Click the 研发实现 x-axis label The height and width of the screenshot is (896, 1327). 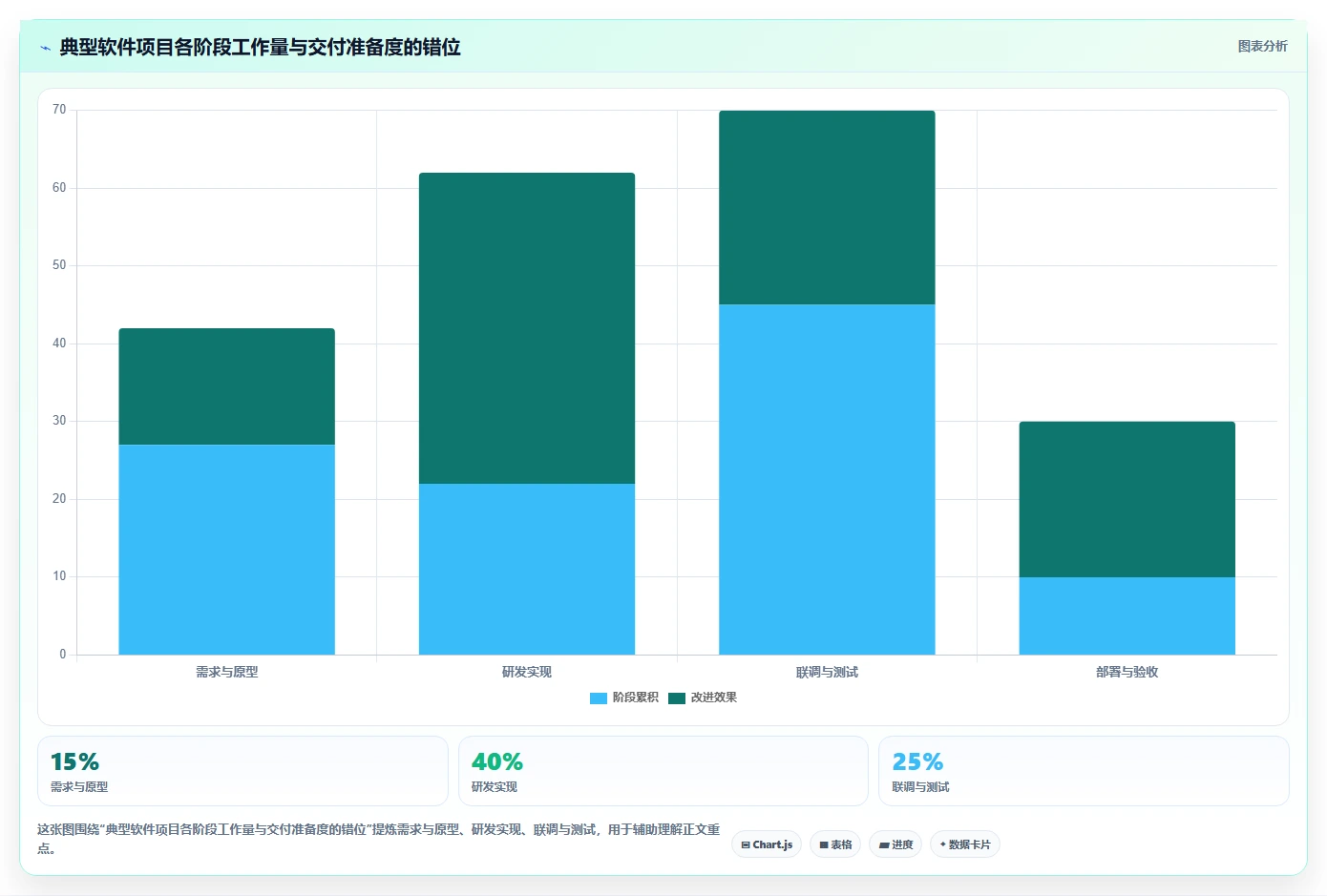(x=527, y=672)
